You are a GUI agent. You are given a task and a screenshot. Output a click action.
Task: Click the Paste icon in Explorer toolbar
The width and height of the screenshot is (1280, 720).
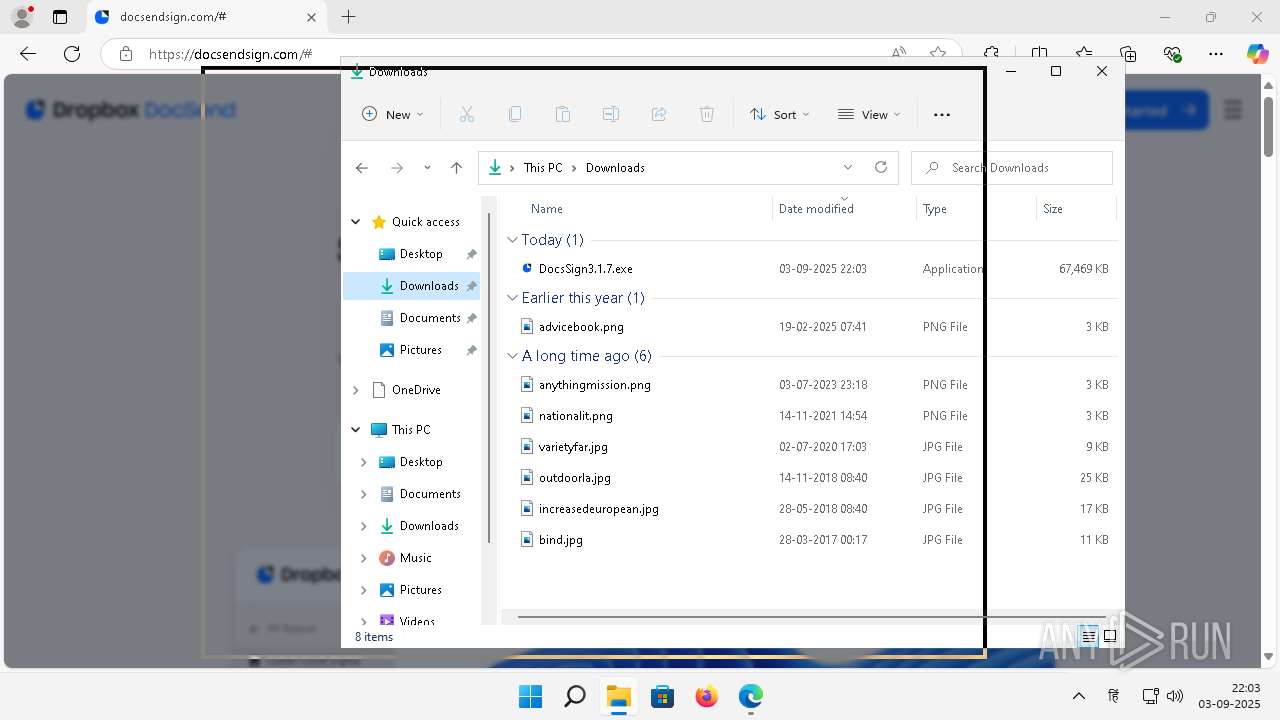[x=563, y=115]
